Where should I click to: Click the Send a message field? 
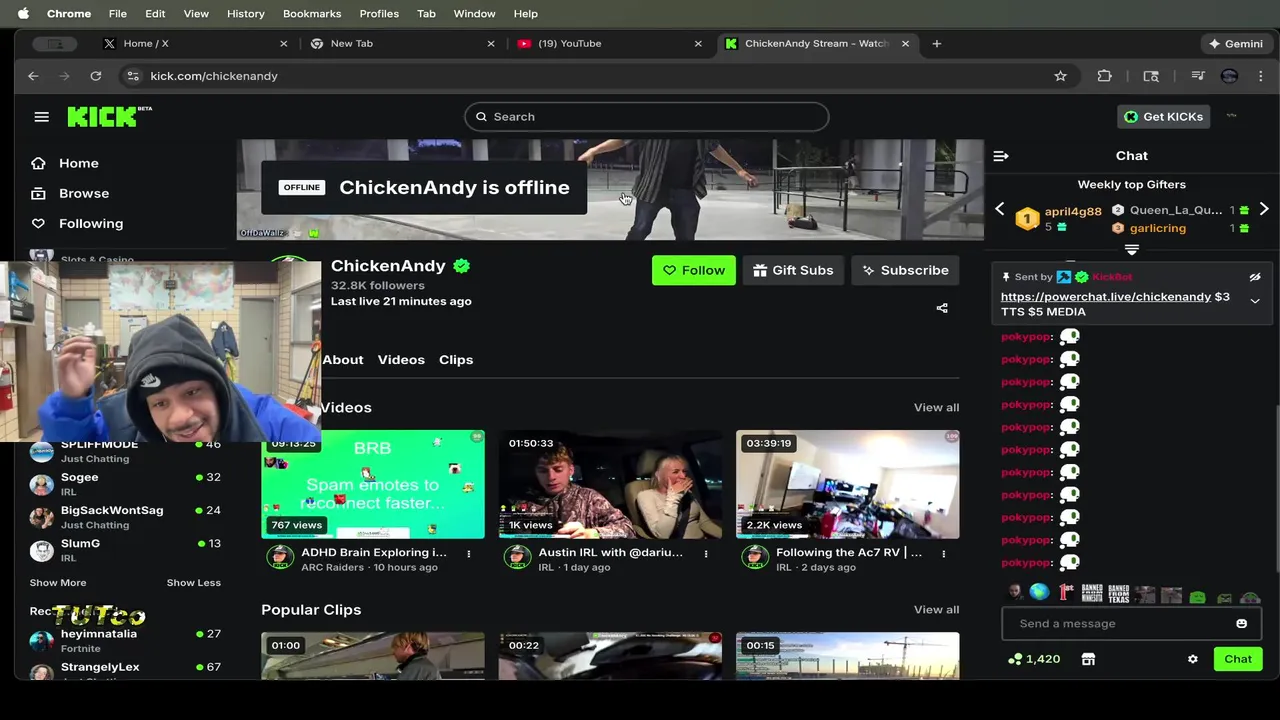point(1131,624)
